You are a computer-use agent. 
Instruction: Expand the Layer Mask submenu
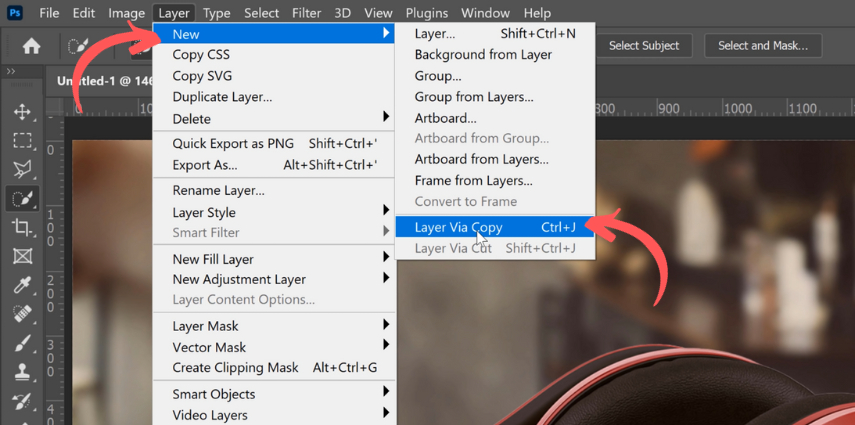tap(274, 326)
